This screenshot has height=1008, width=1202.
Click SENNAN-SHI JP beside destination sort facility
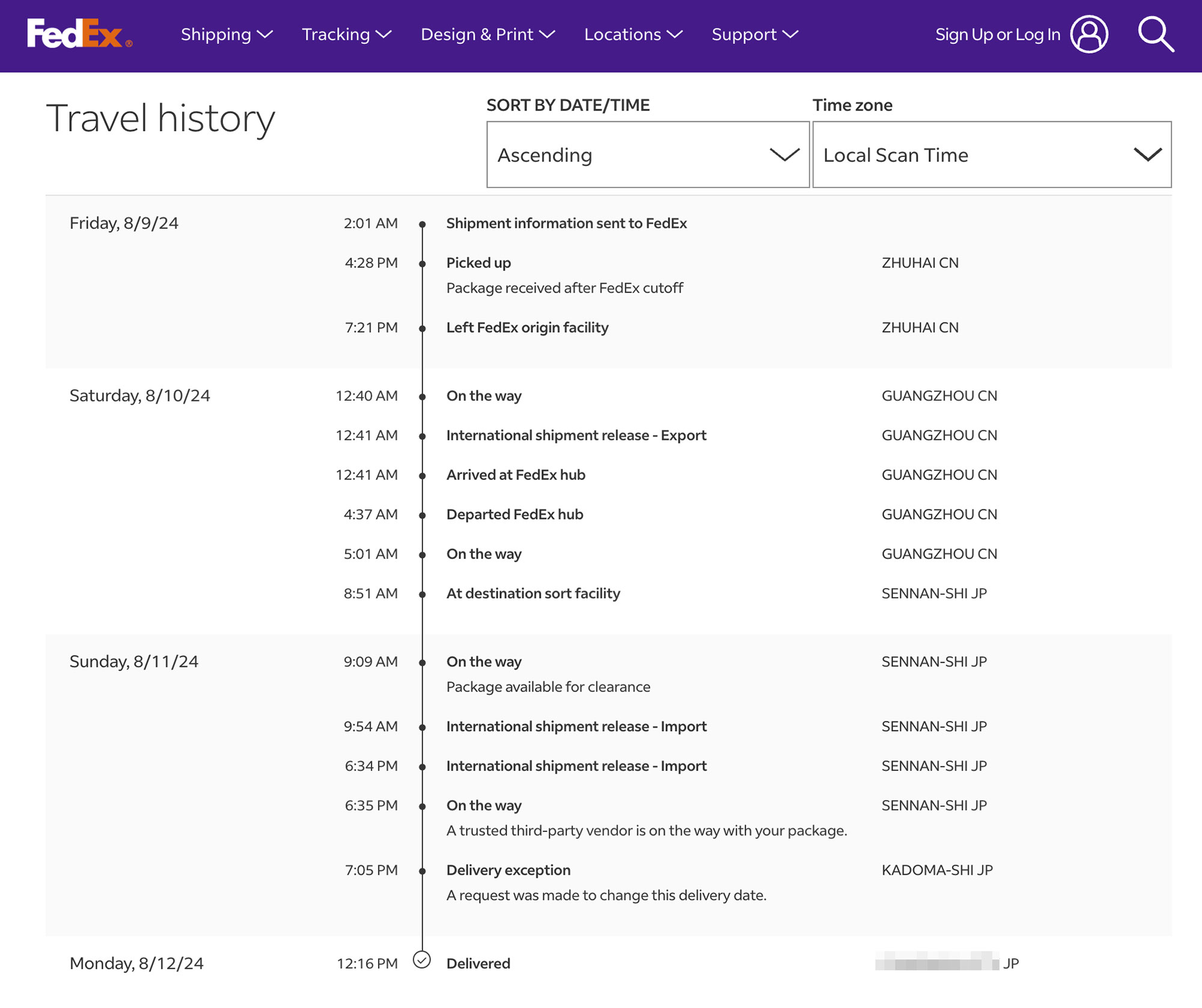coord(934,593)
